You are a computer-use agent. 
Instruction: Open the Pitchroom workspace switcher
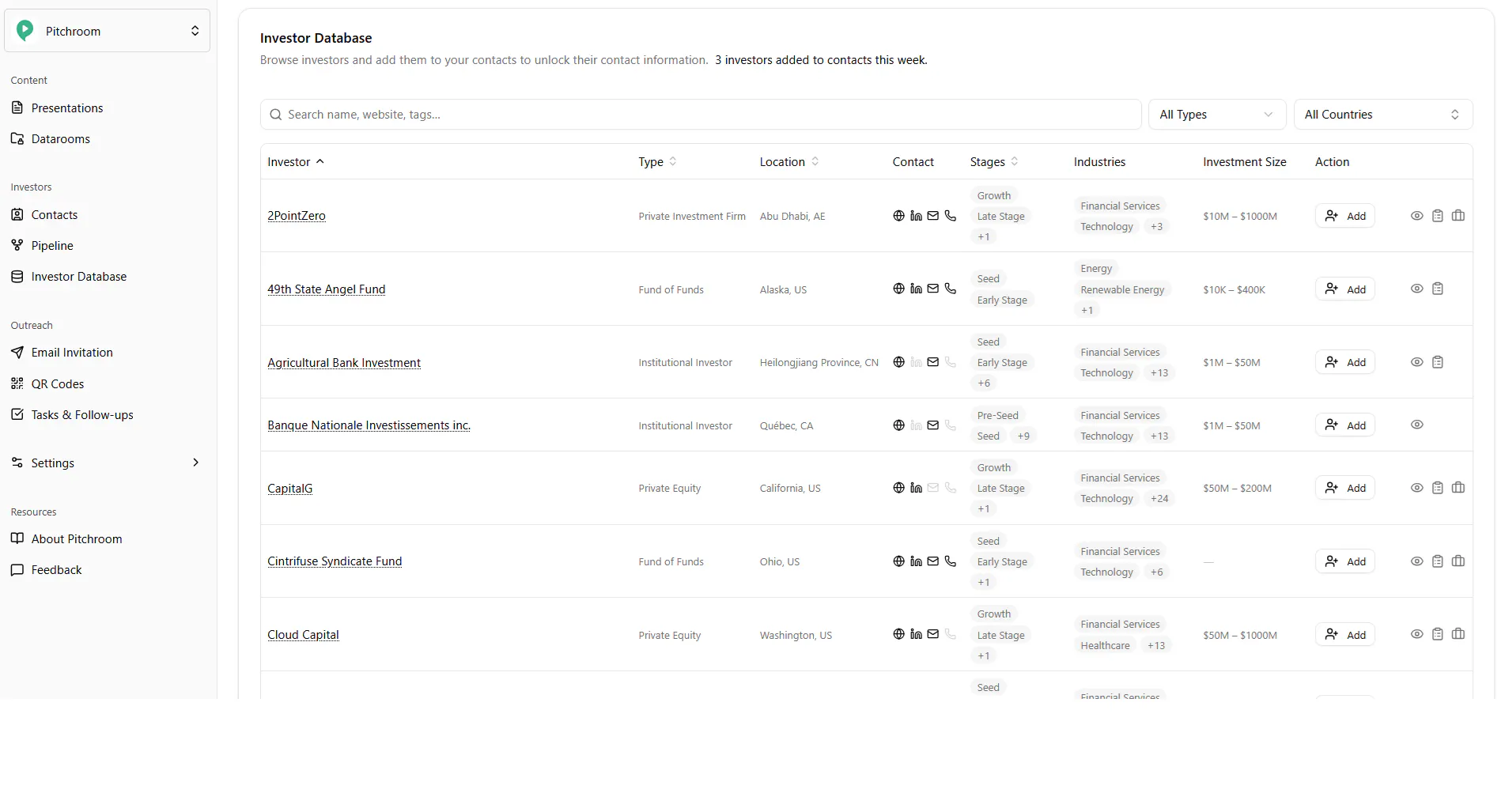(x=108, y=31)
